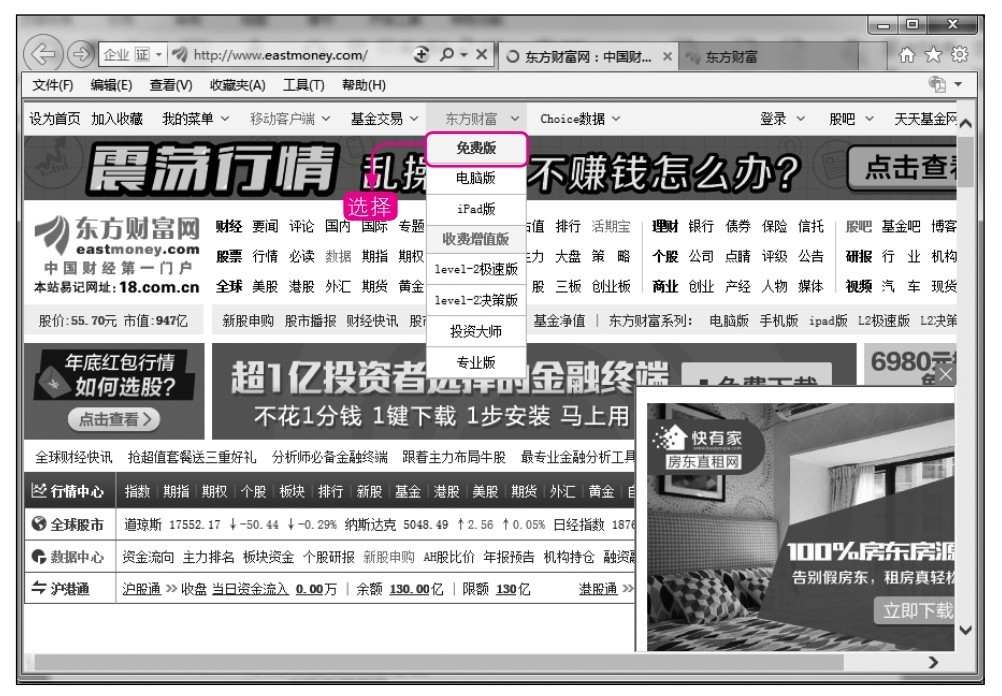The image size is (1002, 696).
Task: Click the 全球股市 globe icon
Action: 38,524
